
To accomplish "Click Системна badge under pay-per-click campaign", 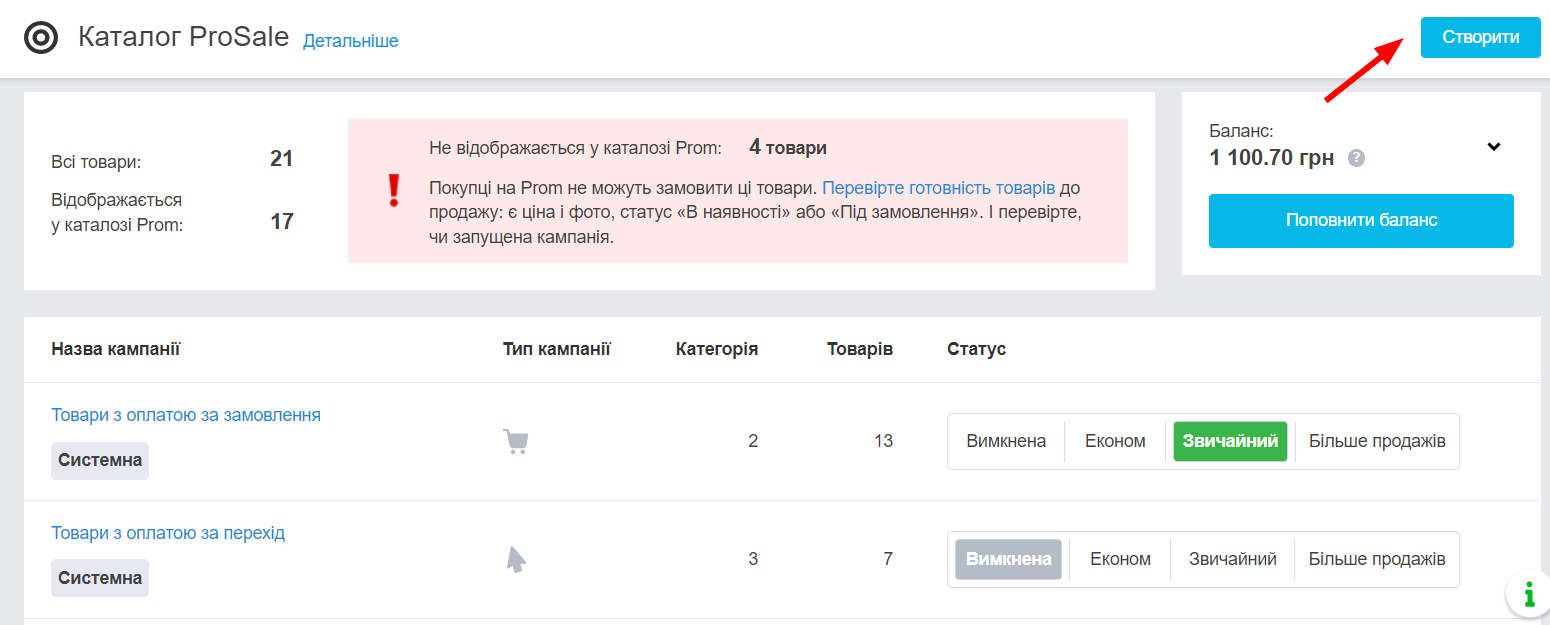I will (100, 578).
